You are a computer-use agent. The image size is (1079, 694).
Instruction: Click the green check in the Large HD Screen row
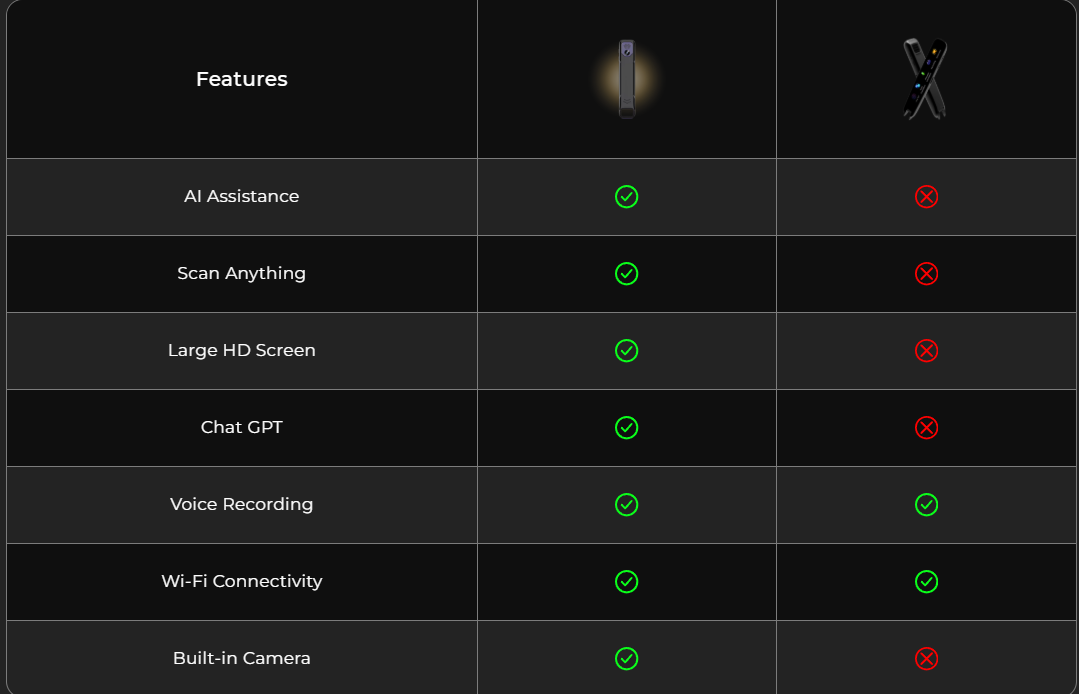click(x=626, y=351)
